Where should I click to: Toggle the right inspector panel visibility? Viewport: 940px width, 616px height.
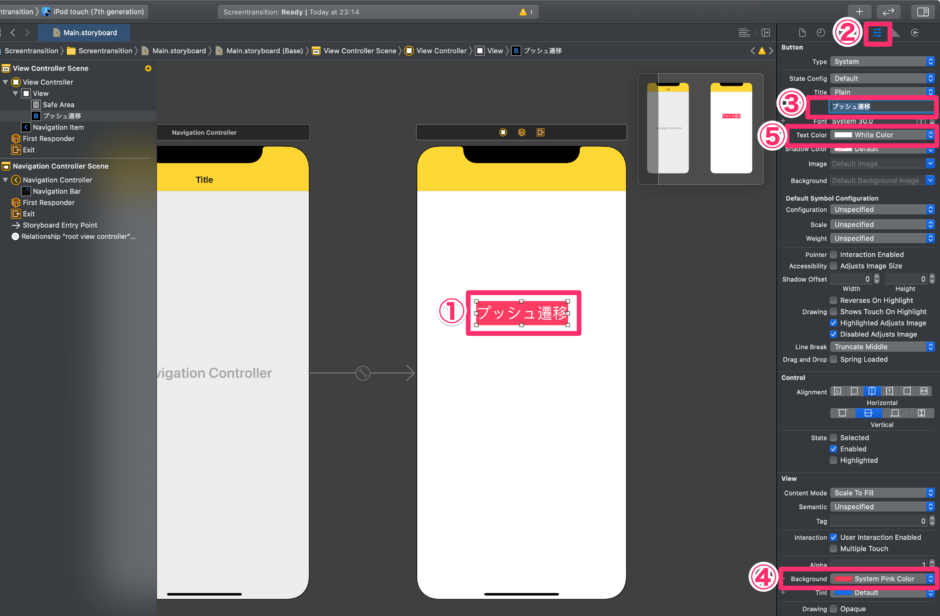coord(921,12)
